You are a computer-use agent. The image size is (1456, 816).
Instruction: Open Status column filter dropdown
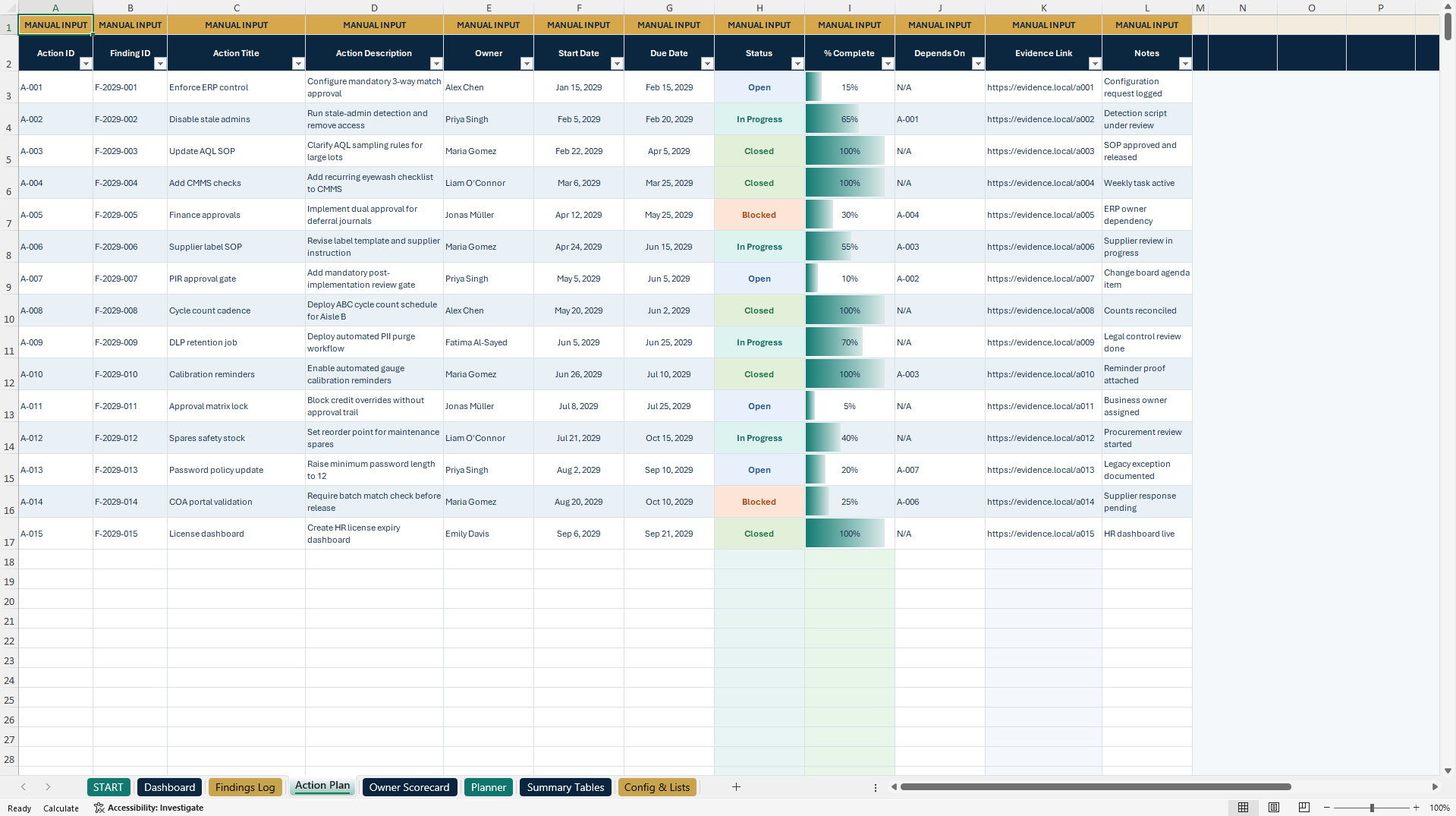[797, 64]
